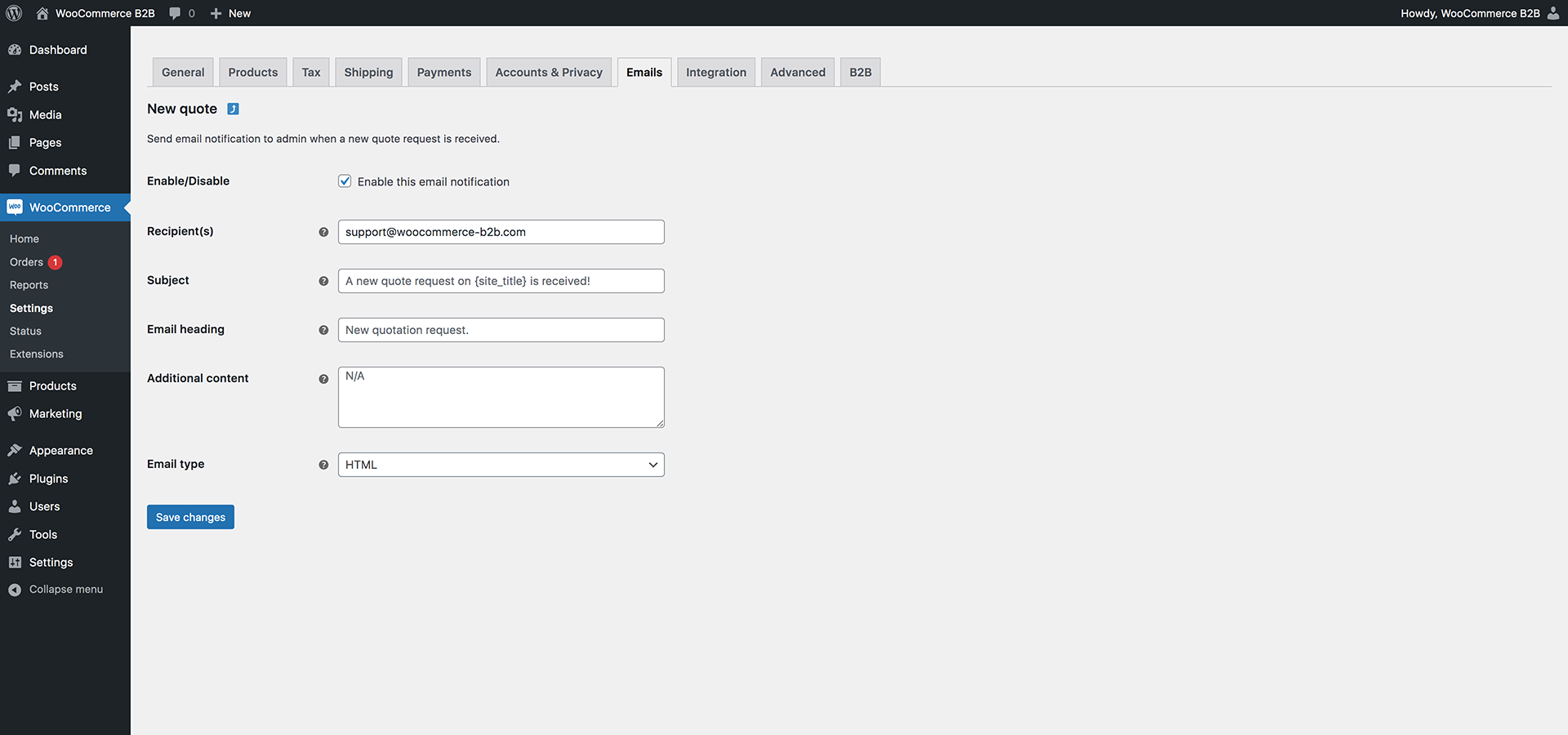Click the Recipient(s) email input field

[x=501, y=232]
